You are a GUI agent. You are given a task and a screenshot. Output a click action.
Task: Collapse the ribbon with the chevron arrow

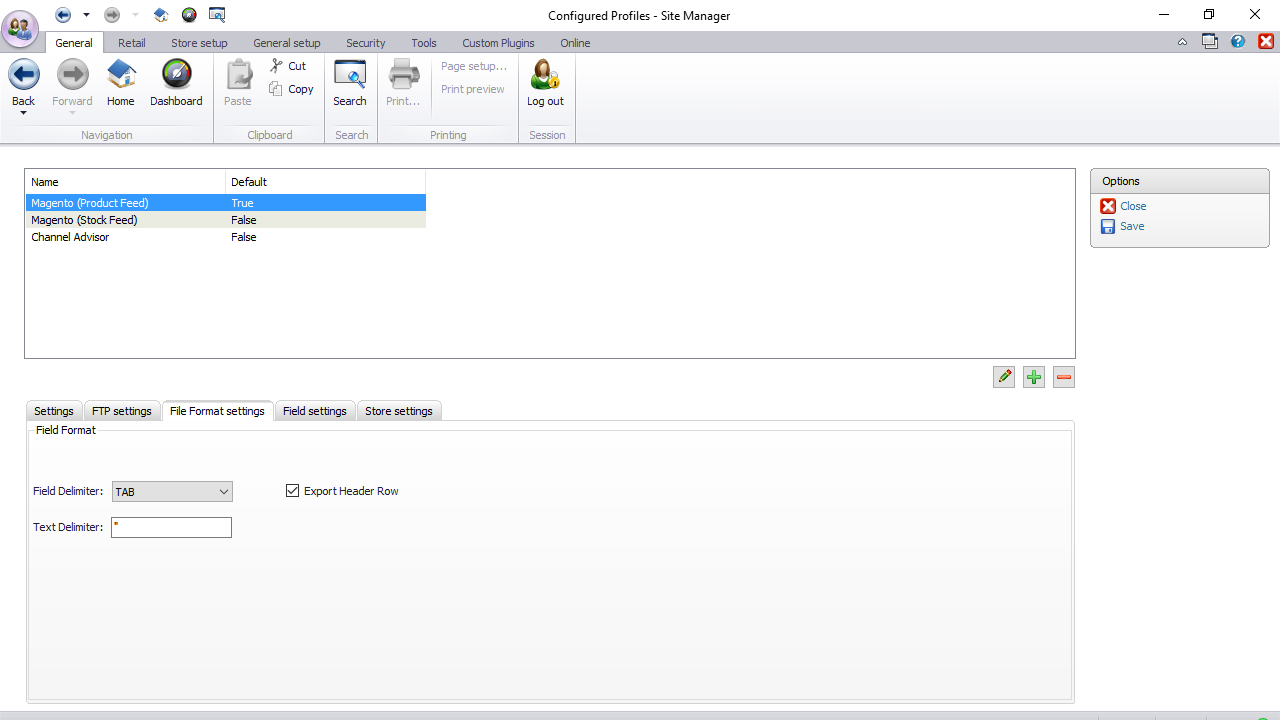point(1183,42)
